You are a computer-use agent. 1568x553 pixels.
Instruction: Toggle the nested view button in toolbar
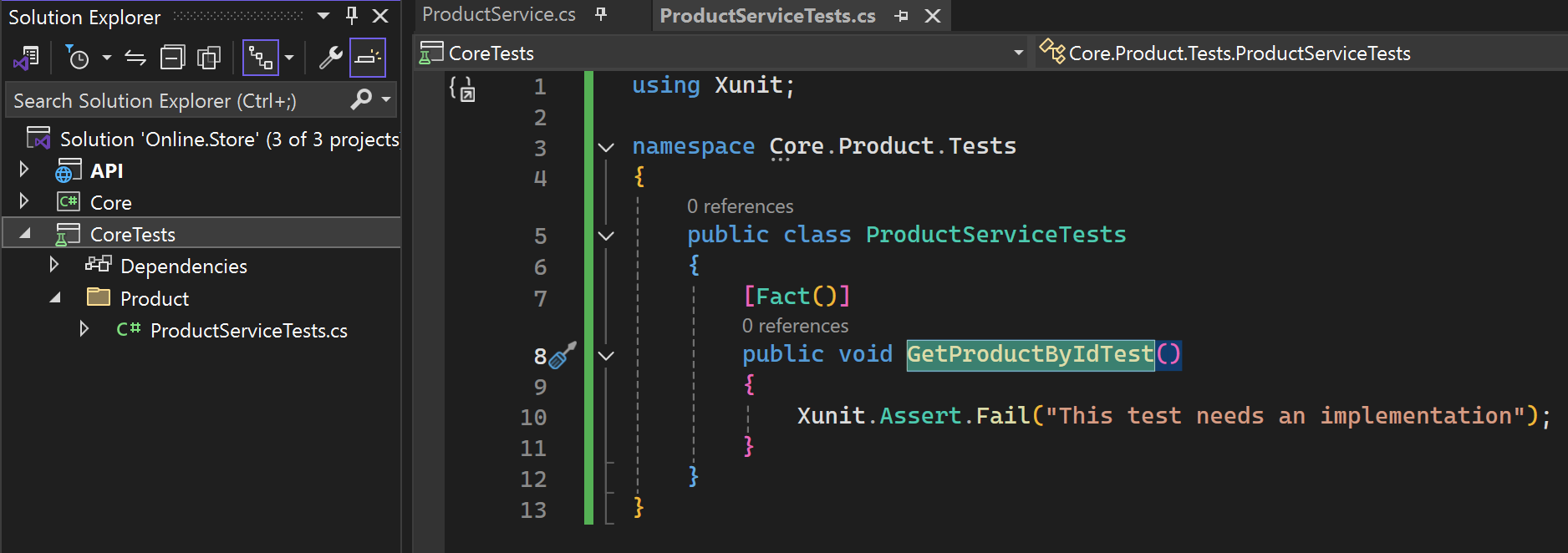pyautogui.click(x=261, y=58)
